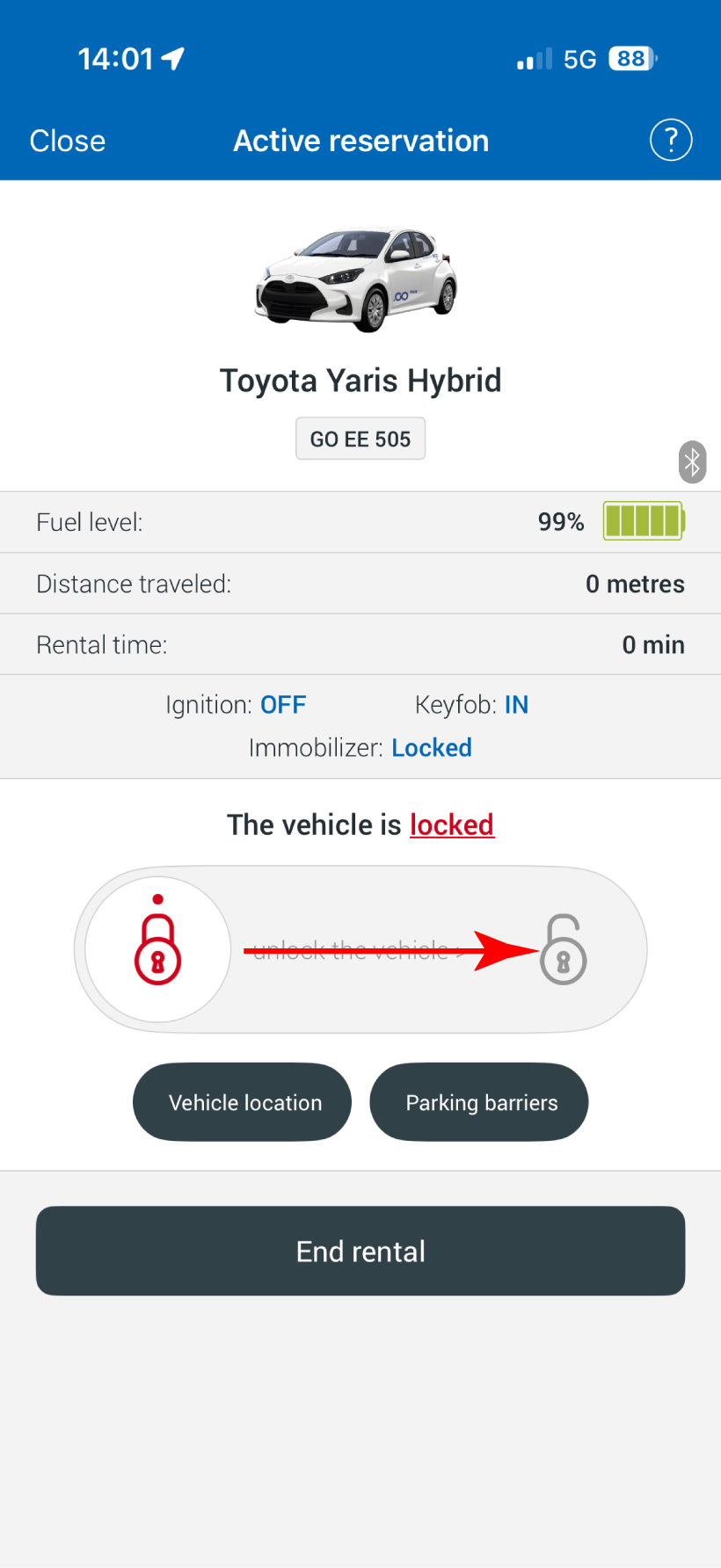The height and width of the screenshot is (1568, 721).
Task: Tap the unlock the vehicle slider track
Action: tap(360, 950)
